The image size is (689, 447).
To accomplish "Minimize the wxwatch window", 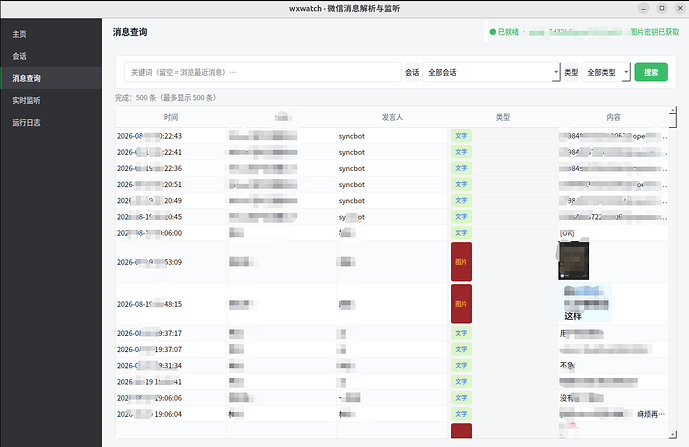I will pos(643,8).
